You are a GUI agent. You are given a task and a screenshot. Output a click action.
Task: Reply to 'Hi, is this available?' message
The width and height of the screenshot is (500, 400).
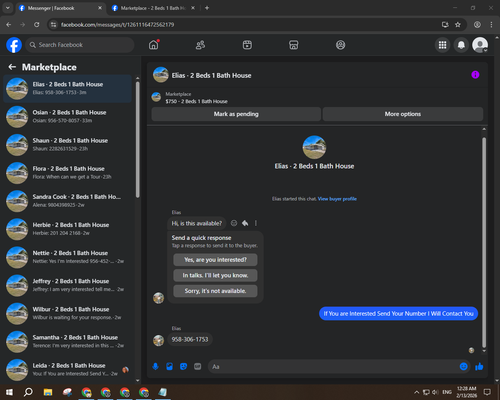pyautogui.click(x=245, y=223)
